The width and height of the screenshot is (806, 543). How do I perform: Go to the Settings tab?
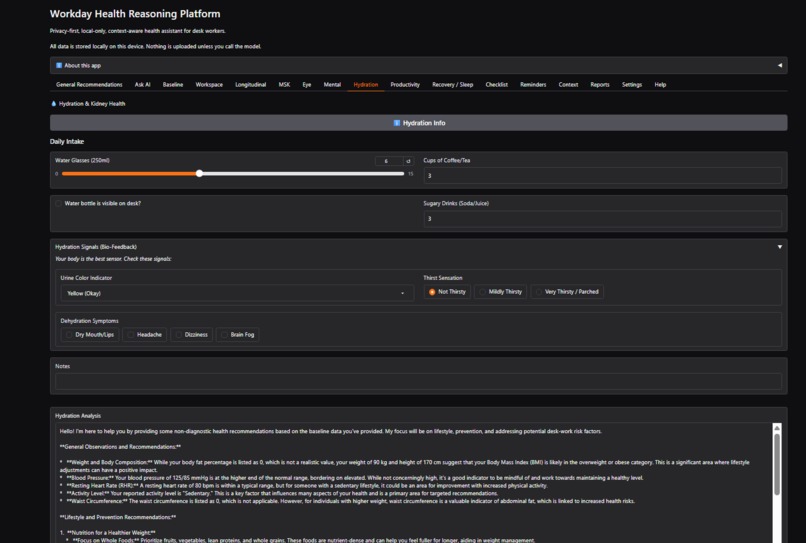pos(632,84)
